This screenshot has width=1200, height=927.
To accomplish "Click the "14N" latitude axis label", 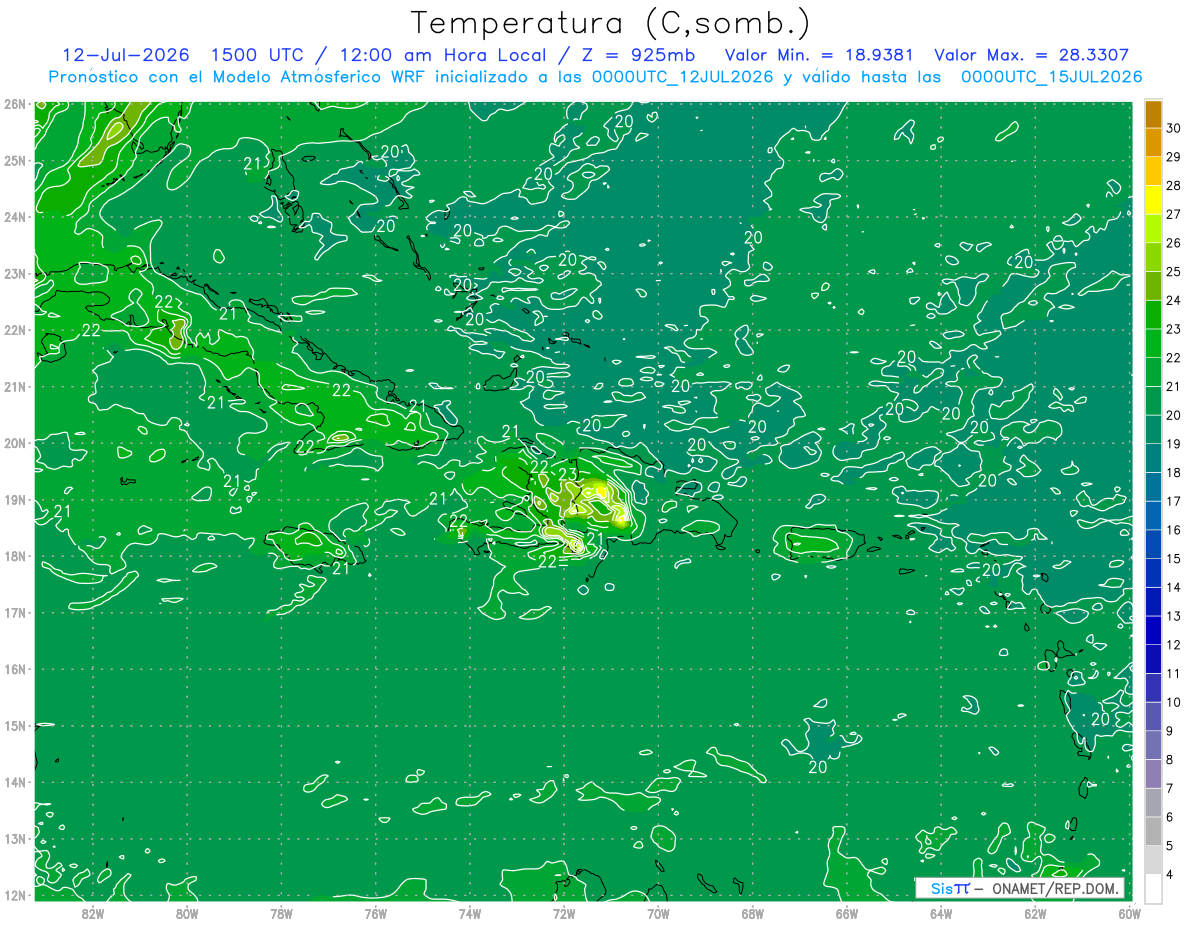I will 14,782.
